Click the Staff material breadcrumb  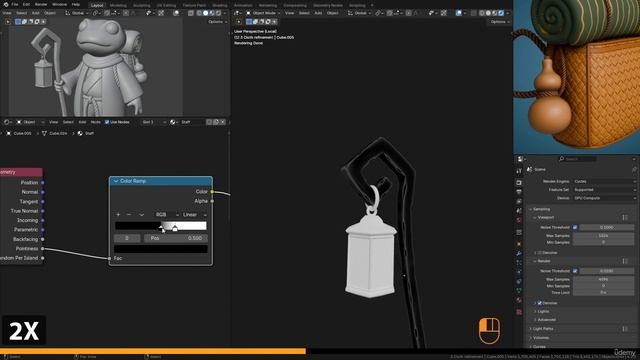pos(86,133)
